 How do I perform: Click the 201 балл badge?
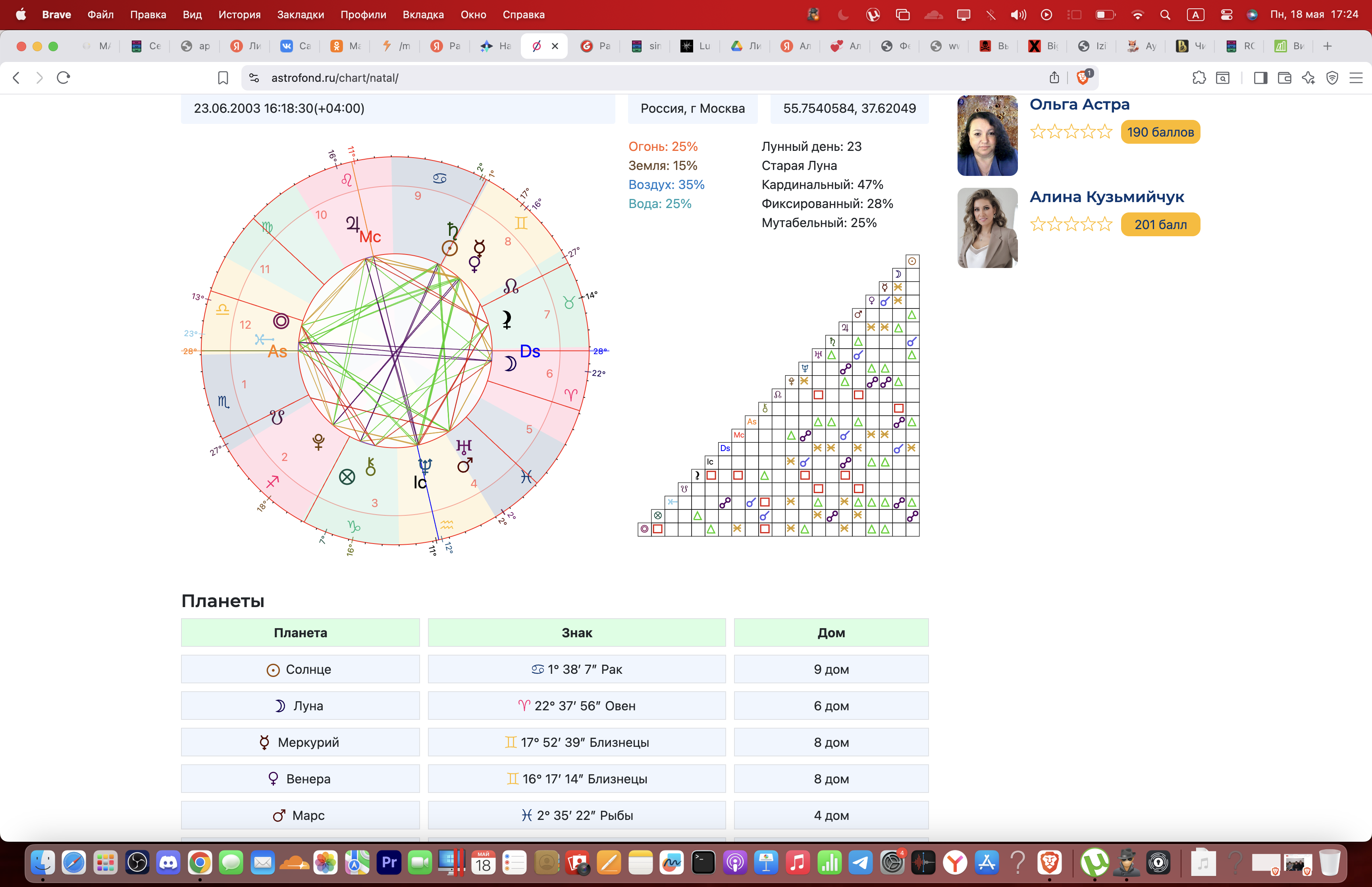coord(1160,225)
